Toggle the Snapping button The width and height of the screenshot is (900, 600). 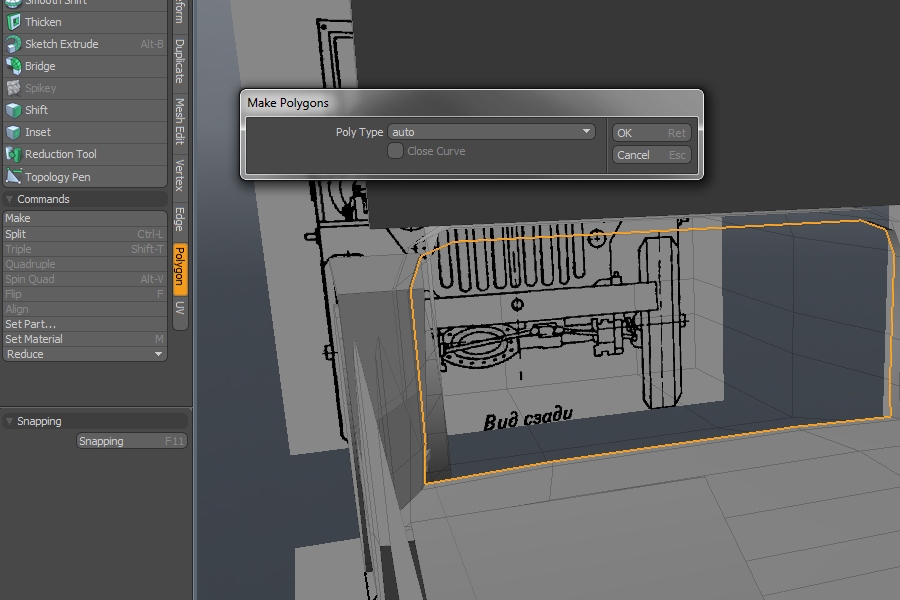click(x=131, y=441)
